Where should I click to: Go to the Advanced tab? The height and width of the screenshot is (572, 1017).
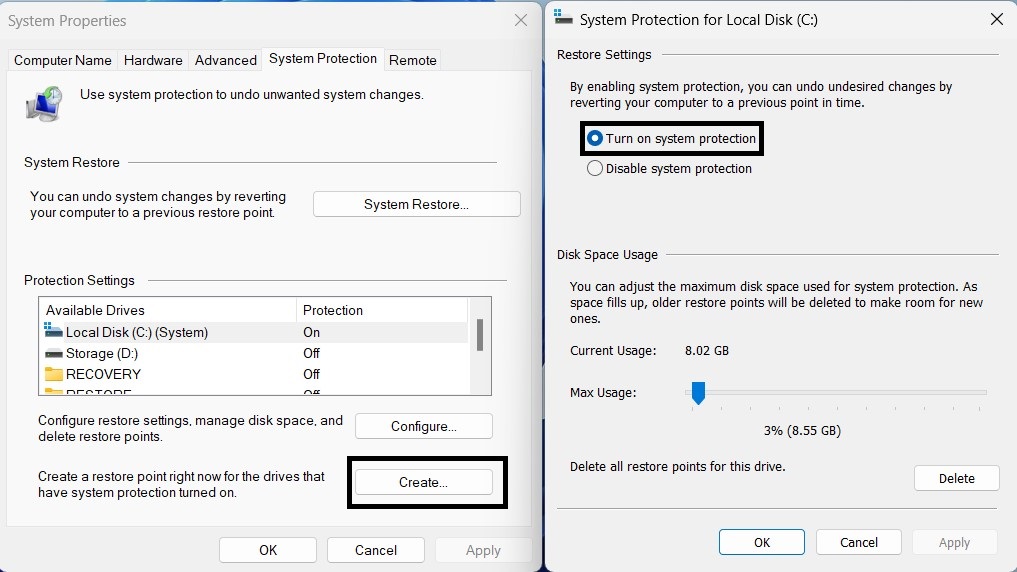pos(226,60)
